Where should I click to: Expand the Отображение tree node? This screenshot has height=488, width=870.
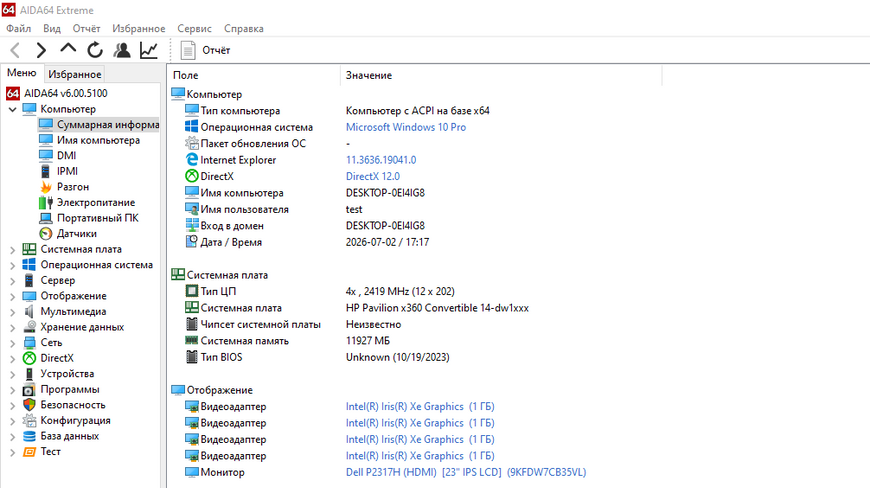(12, 296)
